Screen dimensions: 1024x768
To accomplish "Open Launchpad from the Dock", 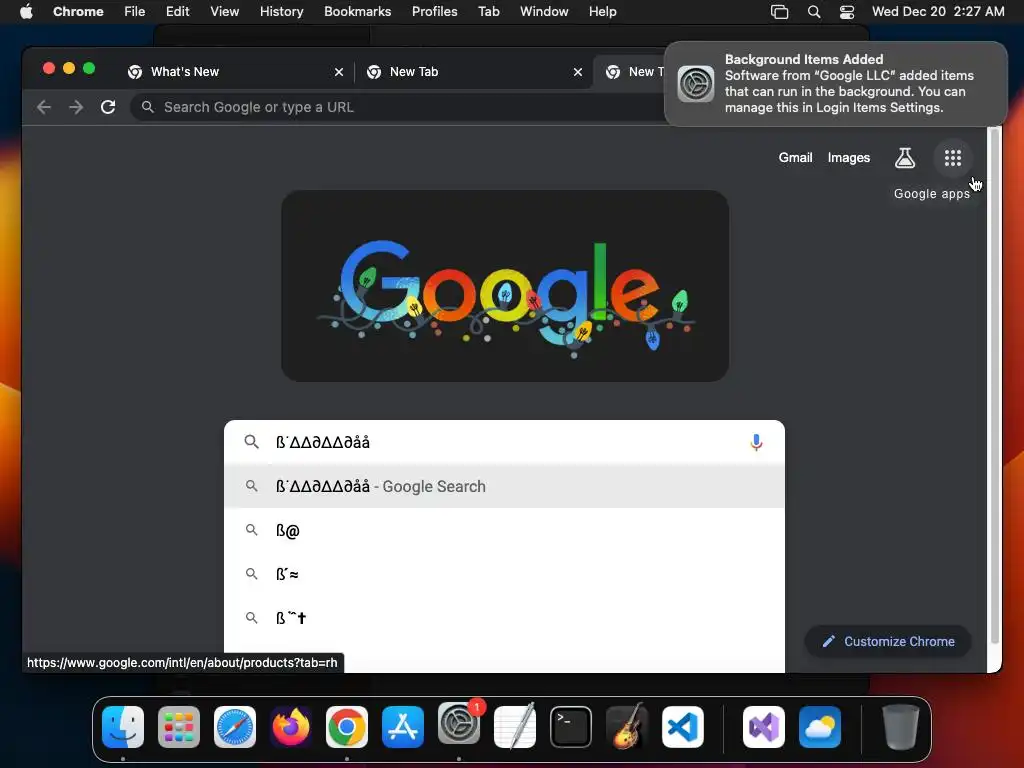I will [179, 727].
